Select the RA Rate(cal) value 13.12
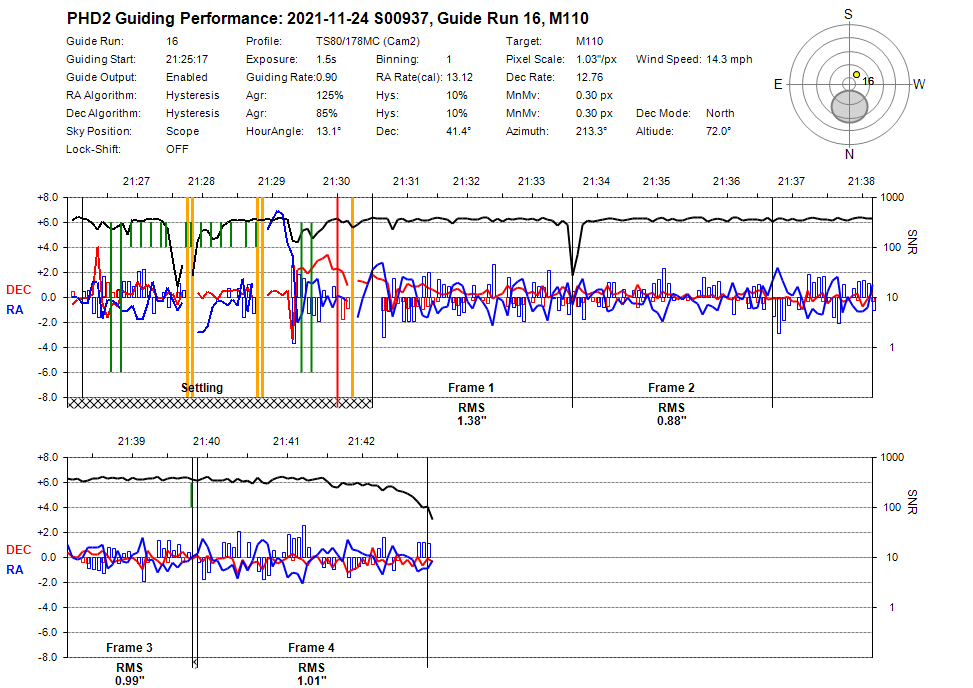This screenshot has height=688, width=973. pyautogui.click(x=459, y=78)
